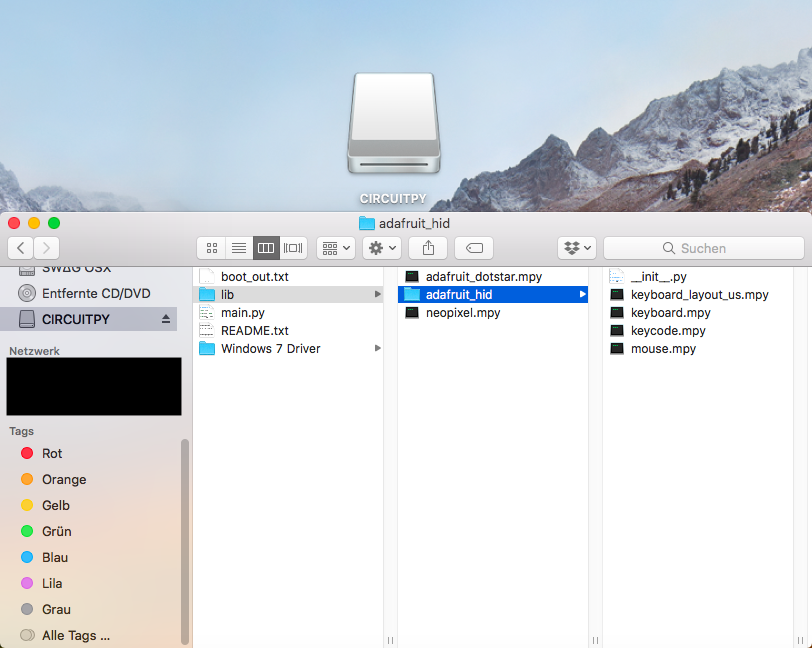Viewport: 812px width, 648px height.
Task: Select adafruit_dotstar.mpy file
Action: [492, 277]
